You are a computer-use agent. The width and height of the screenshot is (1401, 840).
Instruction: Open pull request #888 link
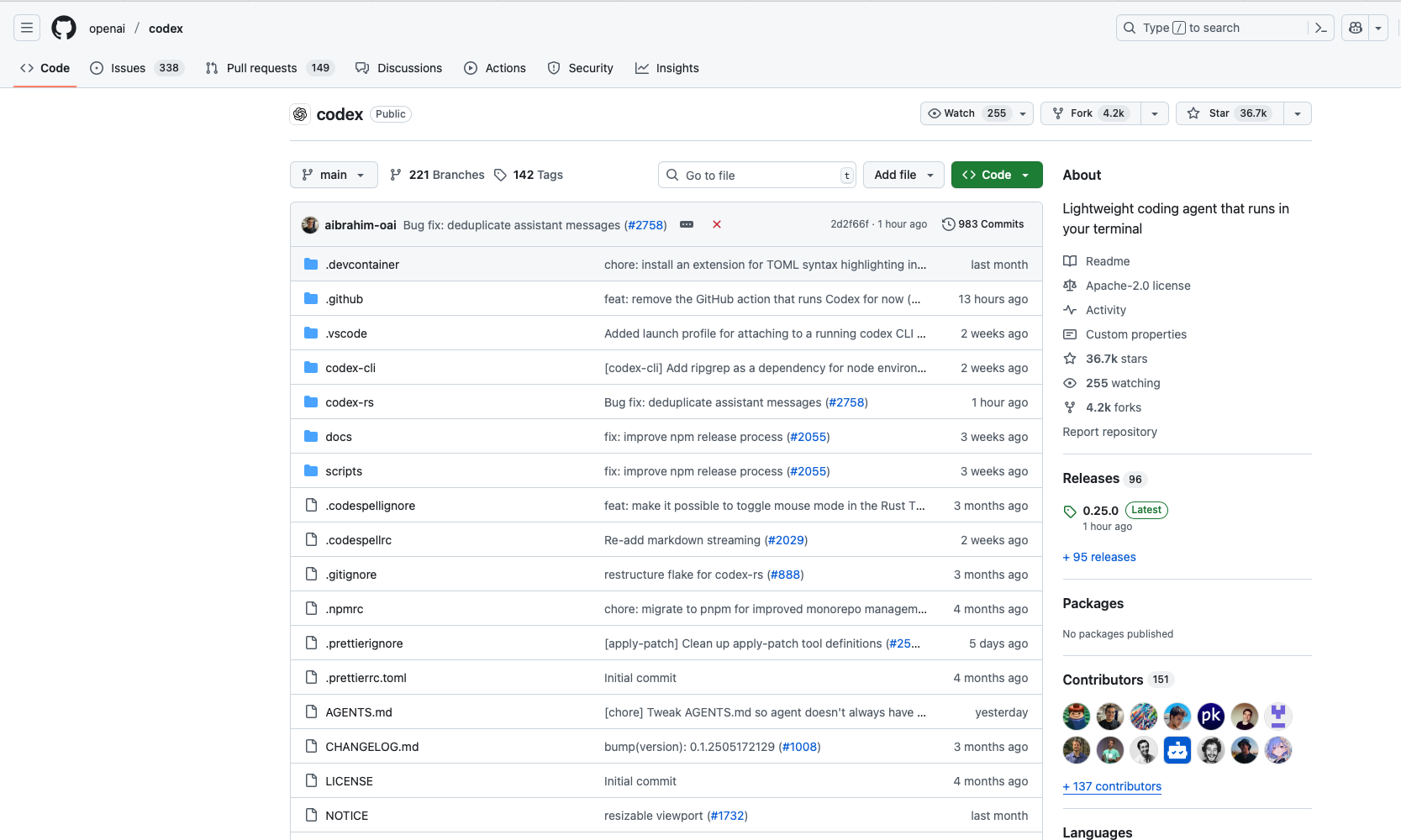coord(786,575)
